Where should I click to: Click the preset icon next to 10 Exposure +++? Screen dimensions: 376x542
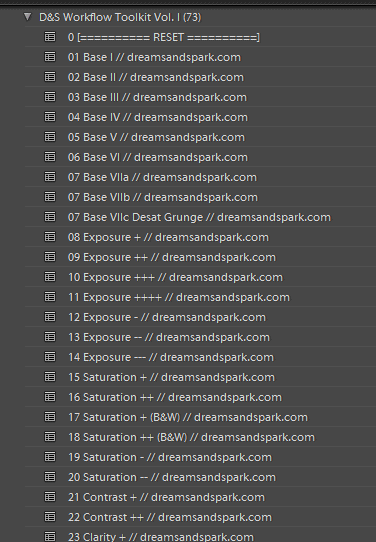click(x=50, y=277)
